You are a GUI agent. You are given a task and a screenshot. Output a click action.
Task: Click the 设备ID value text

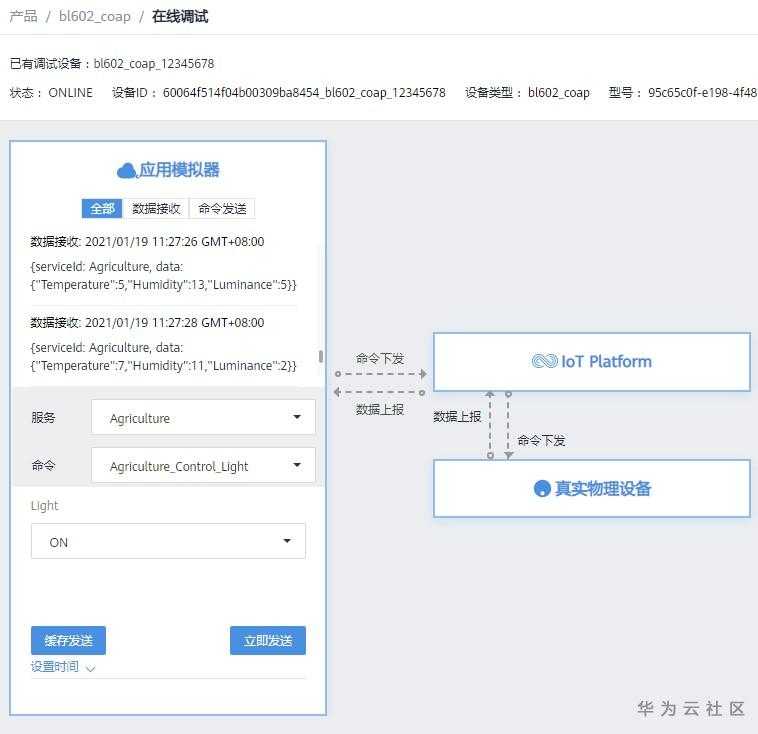tap(304, 92)
